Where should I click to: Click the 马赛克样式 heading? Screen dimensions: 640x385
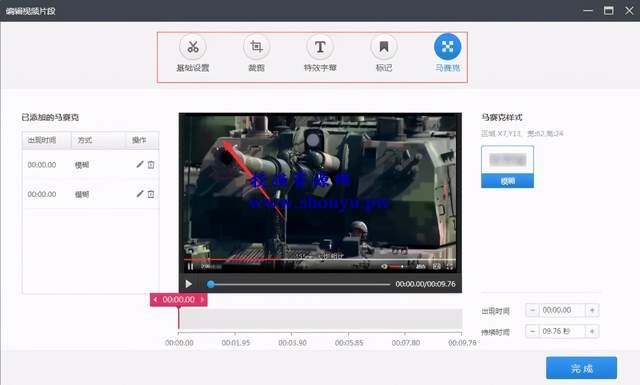502,118
